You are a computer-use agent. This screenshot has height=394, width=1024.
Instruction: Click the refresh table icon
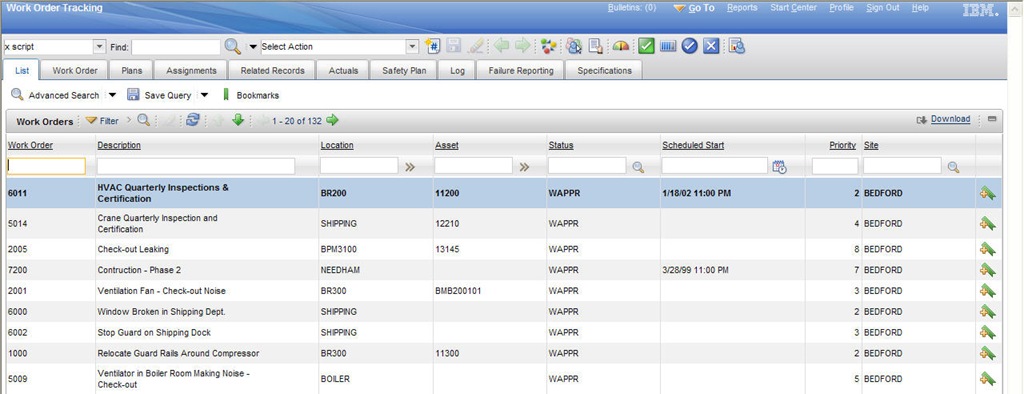(193, 120)
